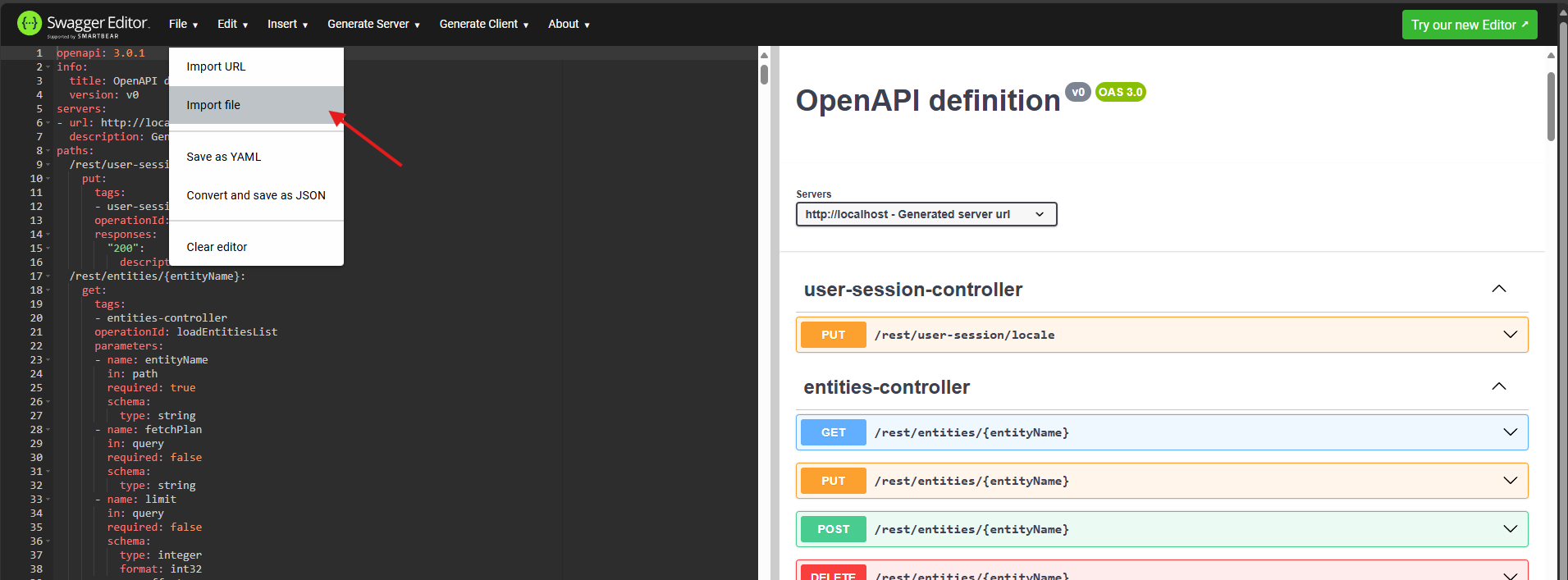Click Try our new Editor button
The height and width of the screenshot is (580, 1568).
tap(1470, 25)
